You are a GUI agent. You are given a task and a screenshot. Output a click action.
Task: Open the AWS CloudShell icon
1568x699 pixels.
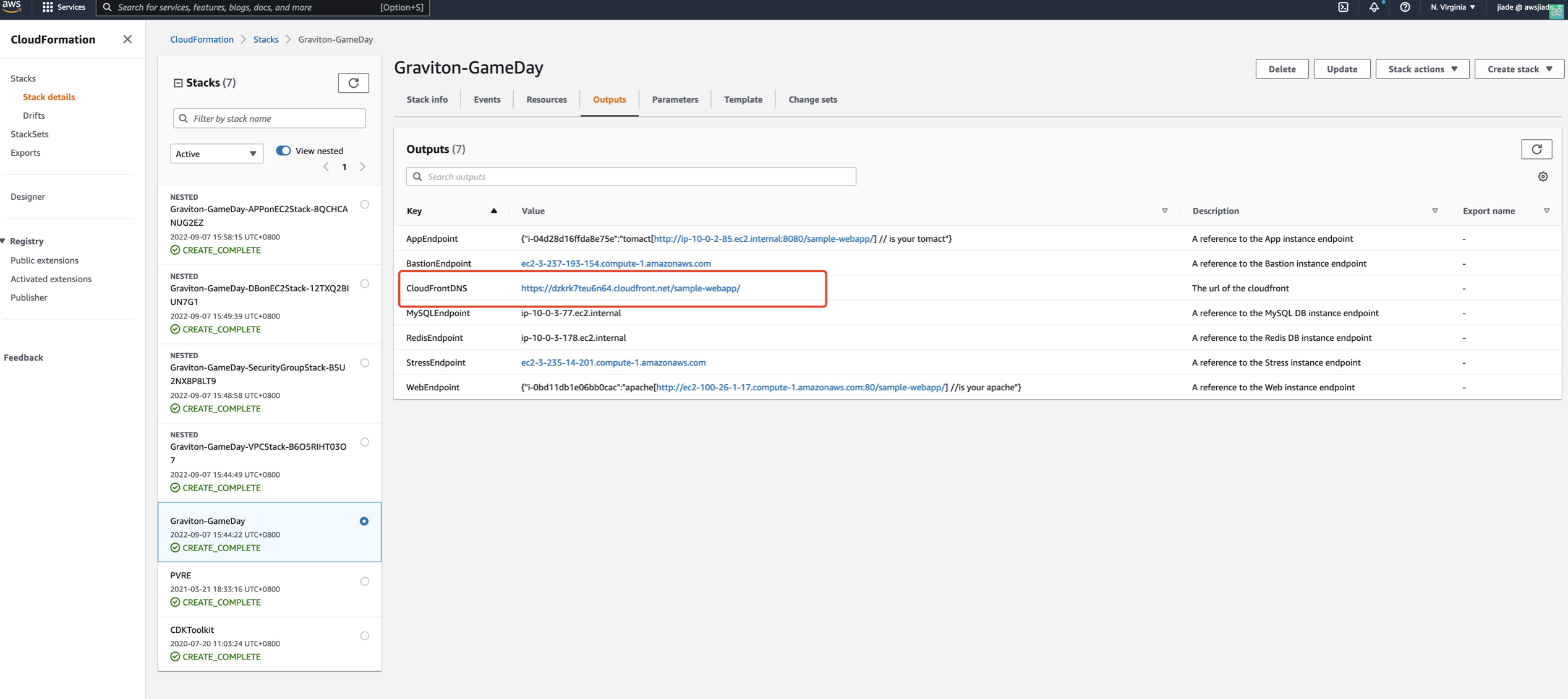1343,7
